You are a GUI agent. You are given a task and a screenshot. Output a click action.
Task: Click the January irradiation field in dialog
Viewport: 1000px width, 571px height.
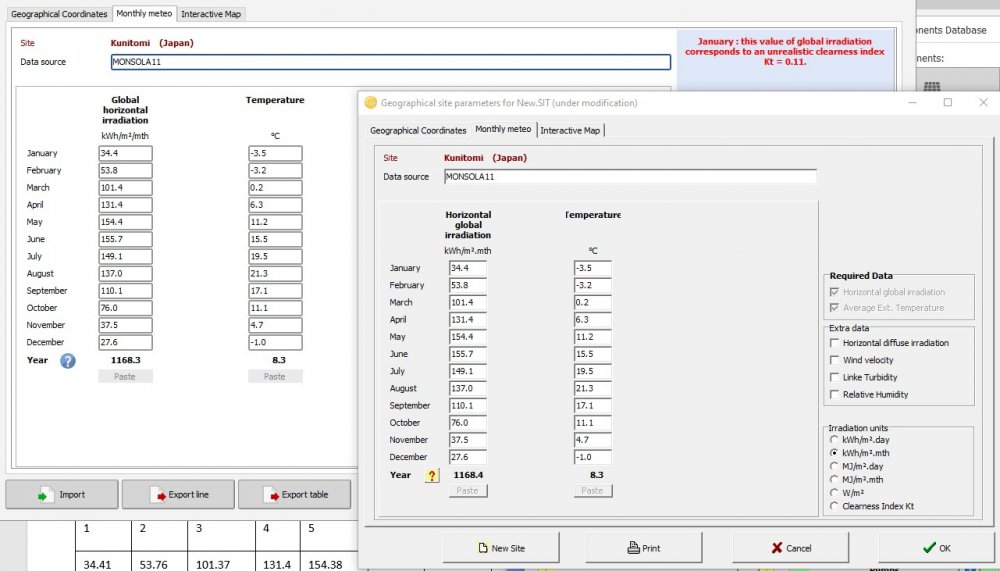pos(468,268)
